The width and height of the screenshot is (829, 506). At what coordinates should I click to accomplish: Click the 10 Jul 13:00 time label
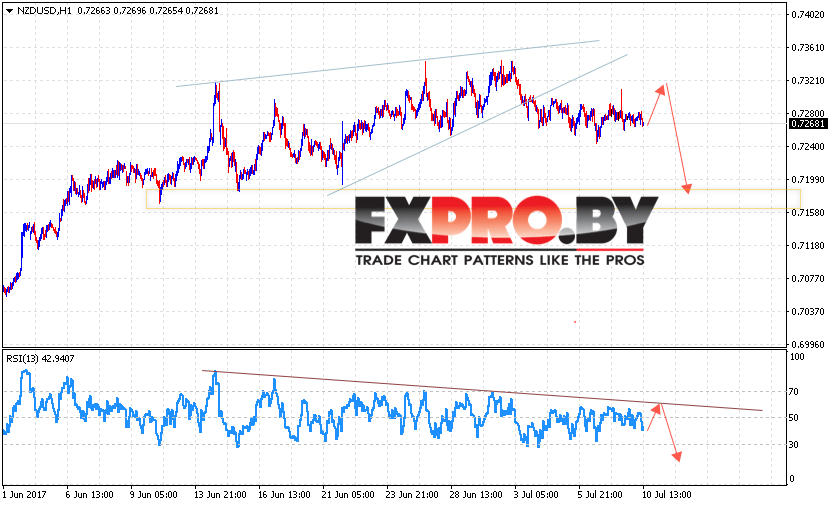click(x=666, y=495)
